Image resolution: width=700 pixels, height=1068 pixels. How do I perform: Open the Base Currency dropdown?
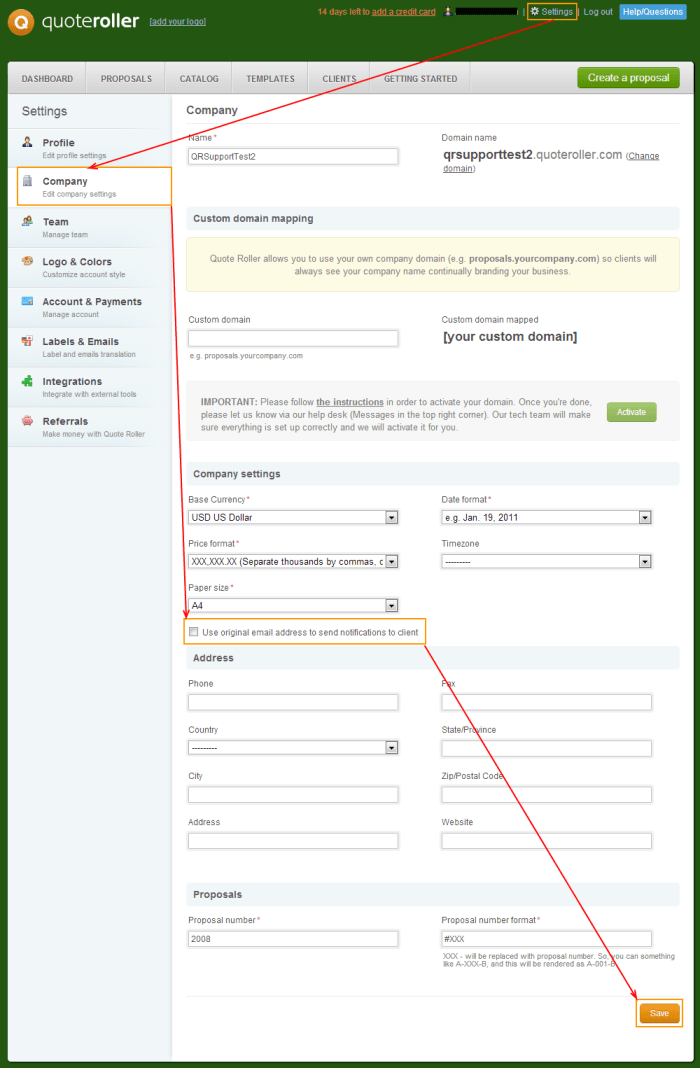293,518
